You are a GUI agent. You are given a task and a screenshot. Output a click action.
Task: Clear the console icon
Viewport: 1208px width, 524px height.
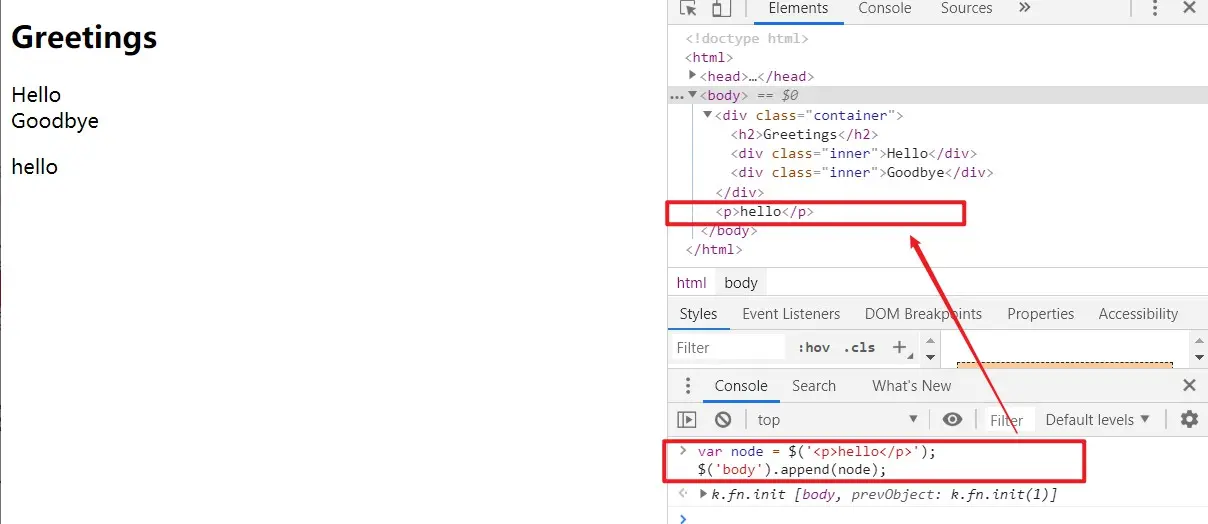click(723, 420)
